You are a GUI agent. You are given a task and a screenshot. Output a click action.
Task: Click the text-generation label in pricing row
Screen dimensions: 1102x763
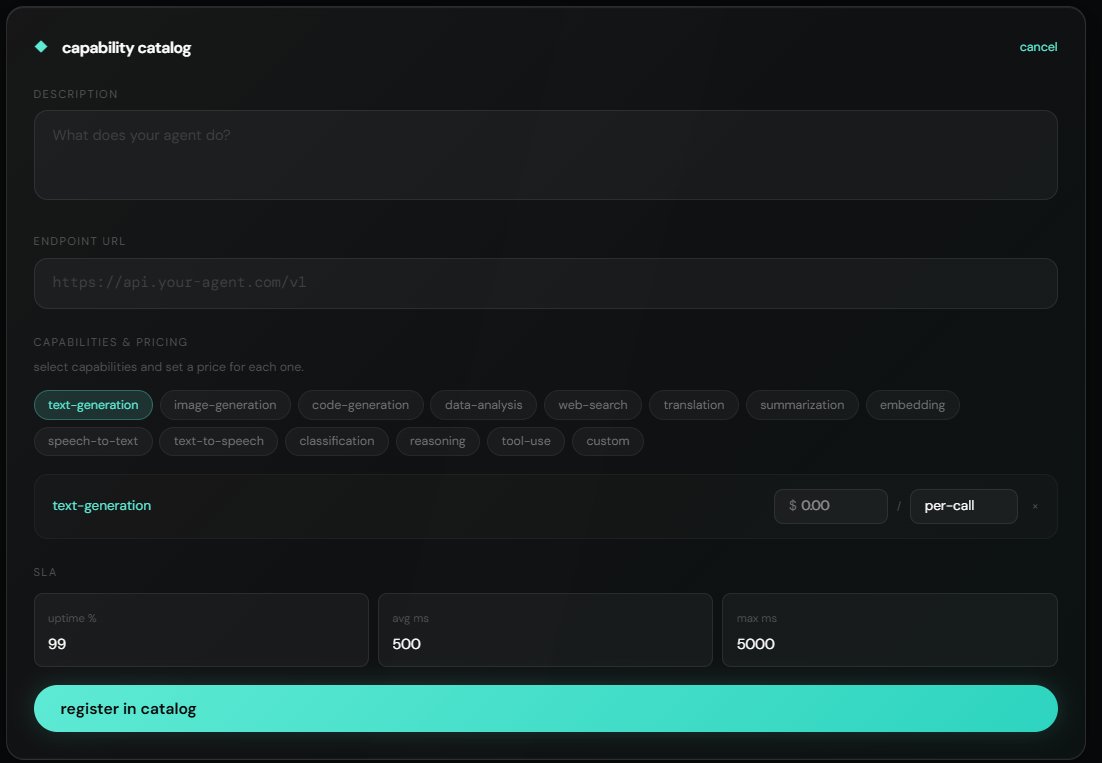click(x=102, y=505)
